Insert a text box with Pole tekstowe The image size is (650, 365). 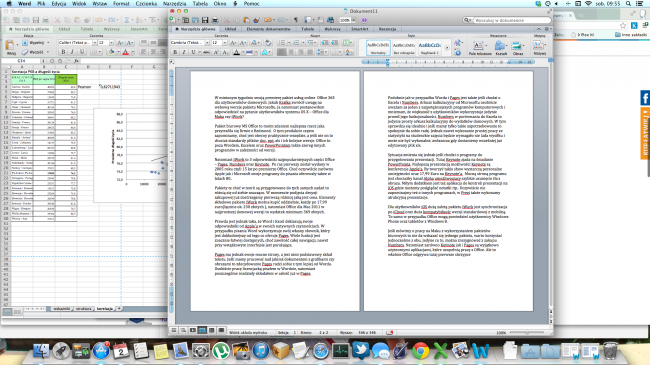[480, 48]
